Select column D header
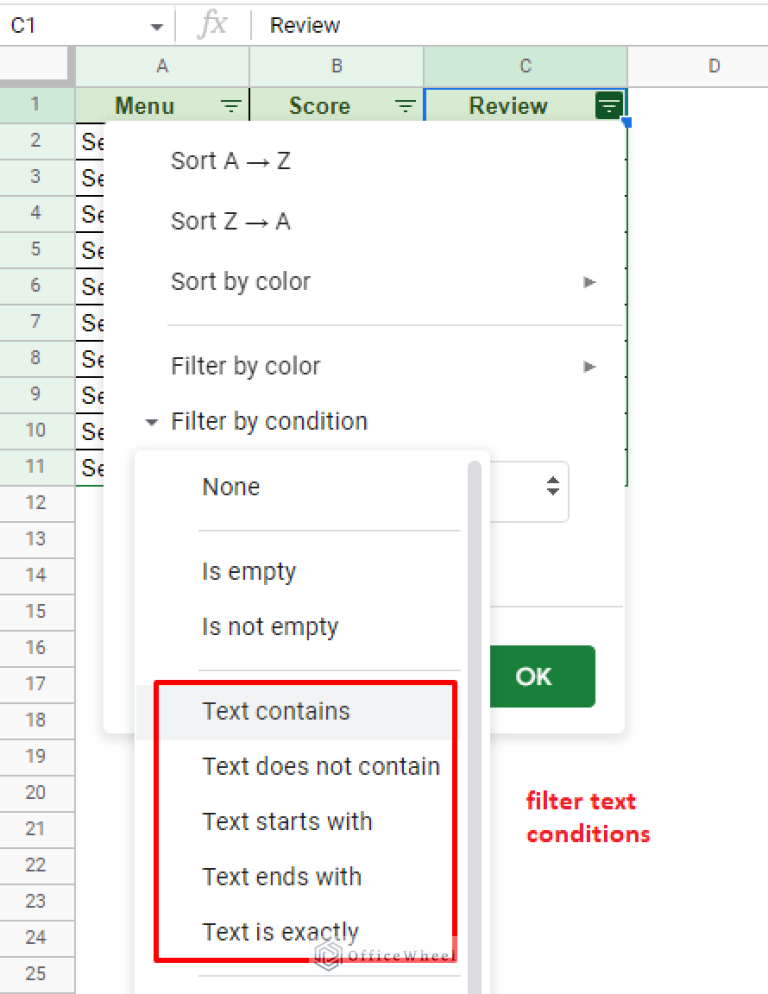 click(714, 66)
